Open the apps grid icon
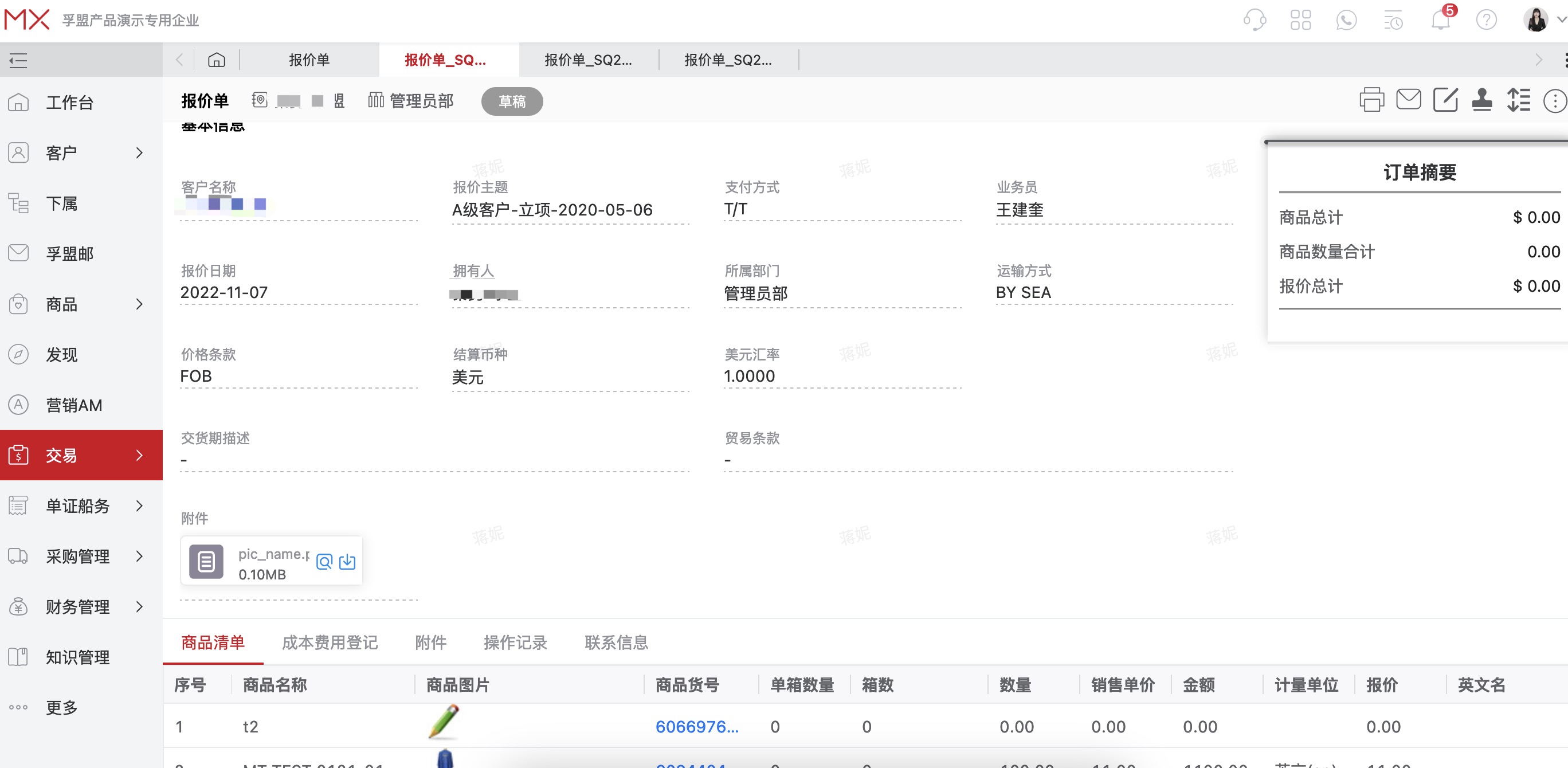This screenshot has height=768, width=1568. 1301,19
